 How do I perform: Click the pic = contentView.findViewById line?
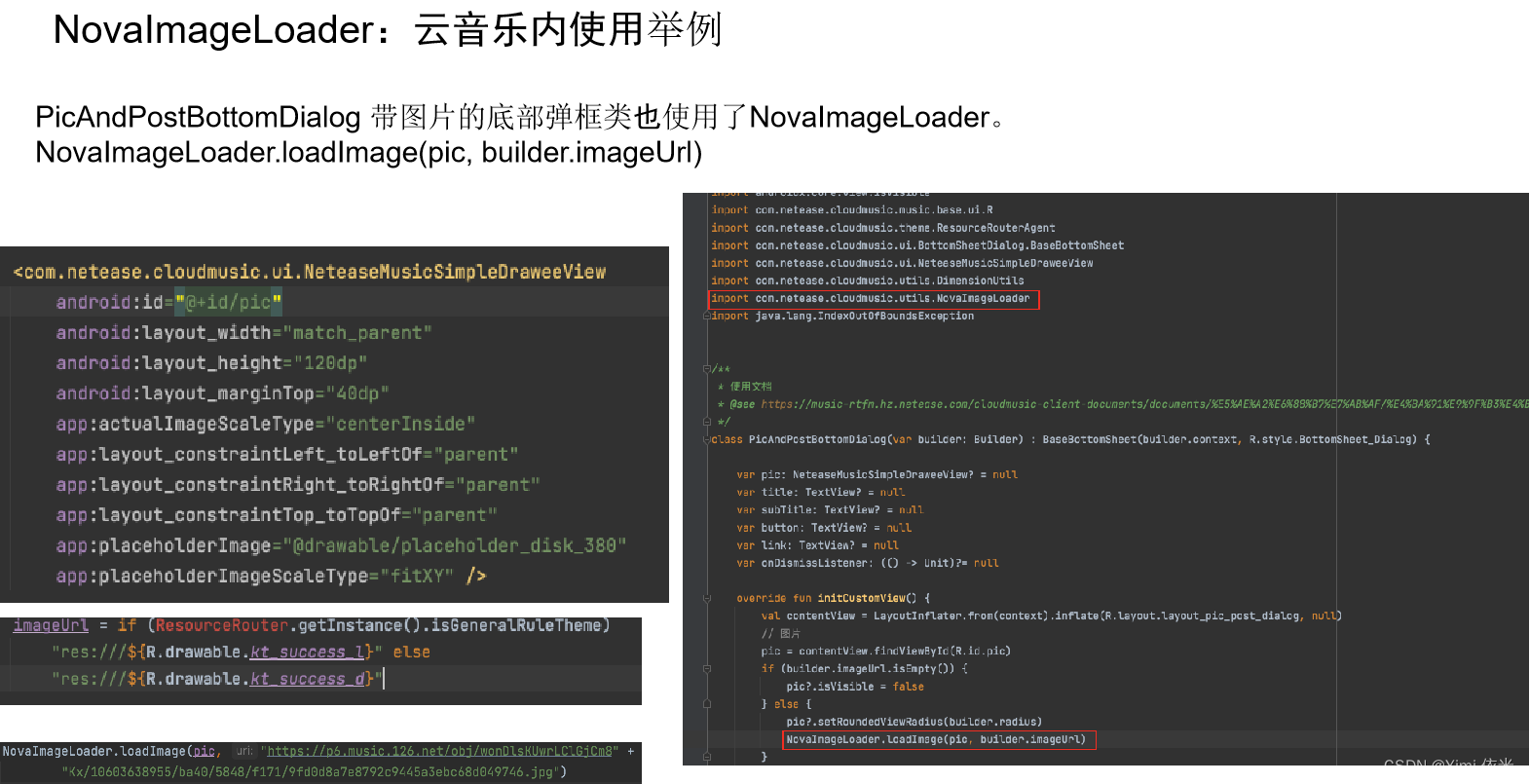[x=886, y=652]
